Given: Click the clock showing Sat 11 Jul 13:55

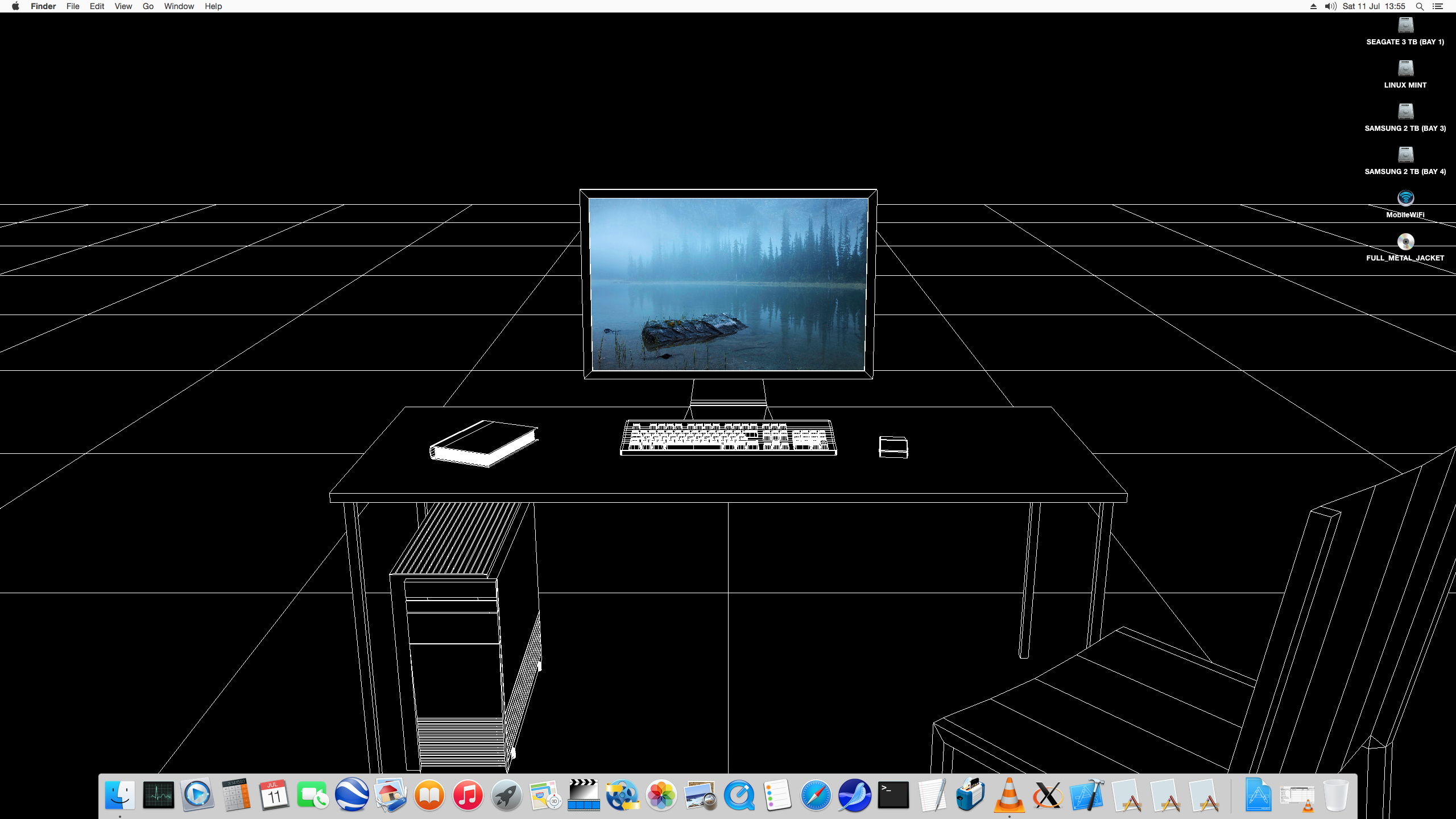Looking at the screenshot, I should 1374,6.
